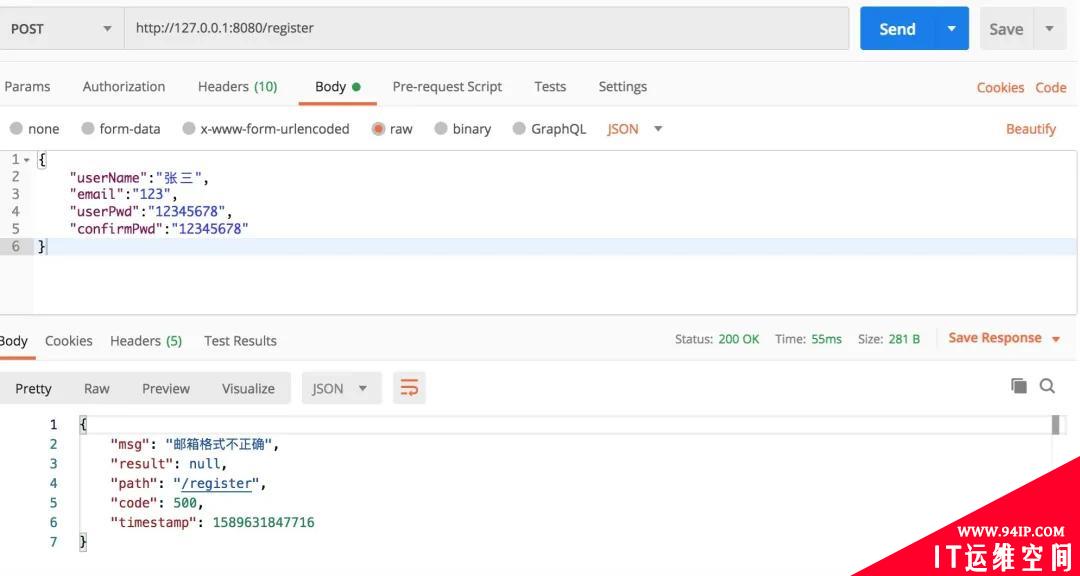Screen dimensions: 1080x576
Task: Select the GraphQL body radio
Action: pos(519,129)
